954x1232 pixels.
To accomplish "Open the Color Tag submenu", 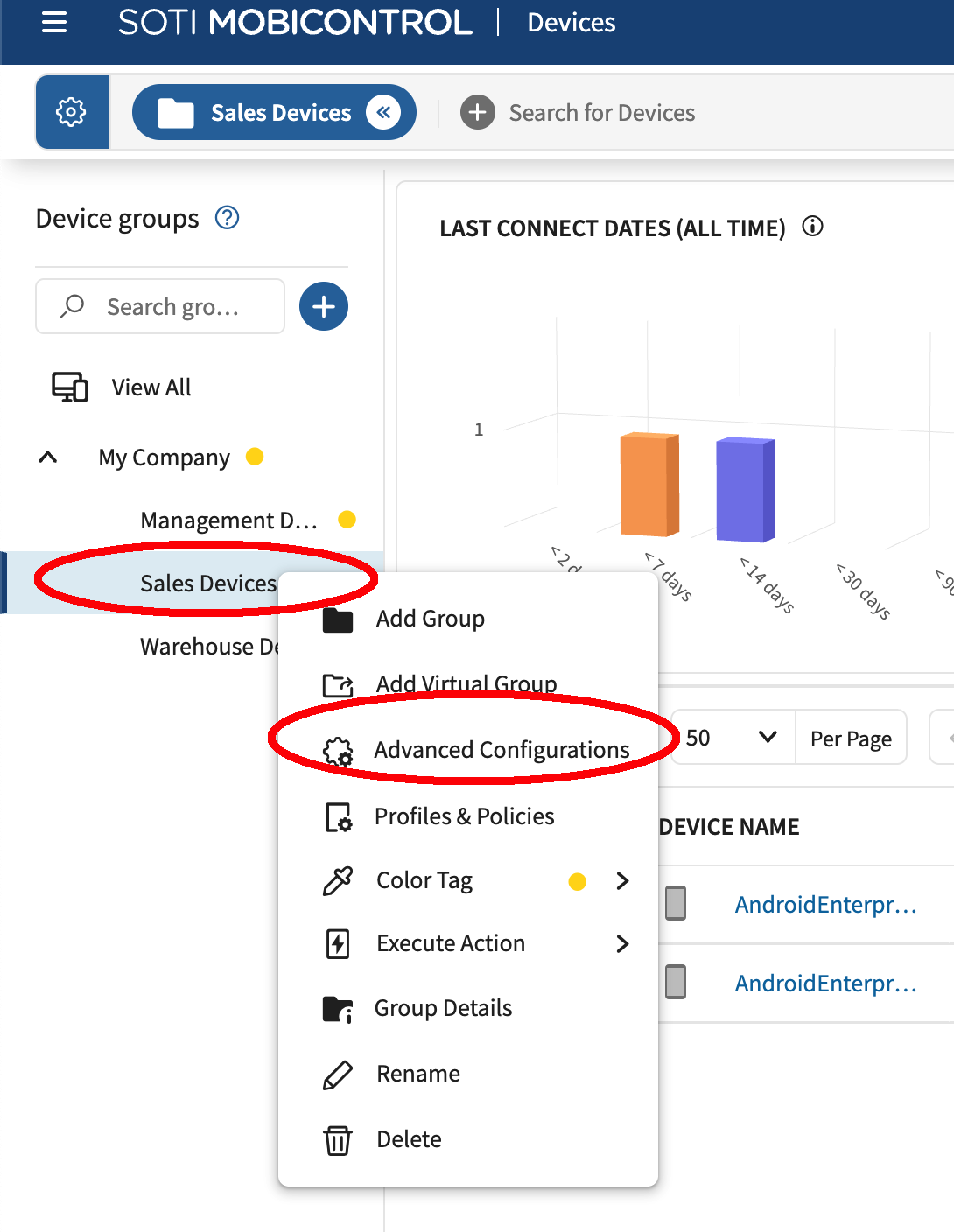I will coord(468,880).
